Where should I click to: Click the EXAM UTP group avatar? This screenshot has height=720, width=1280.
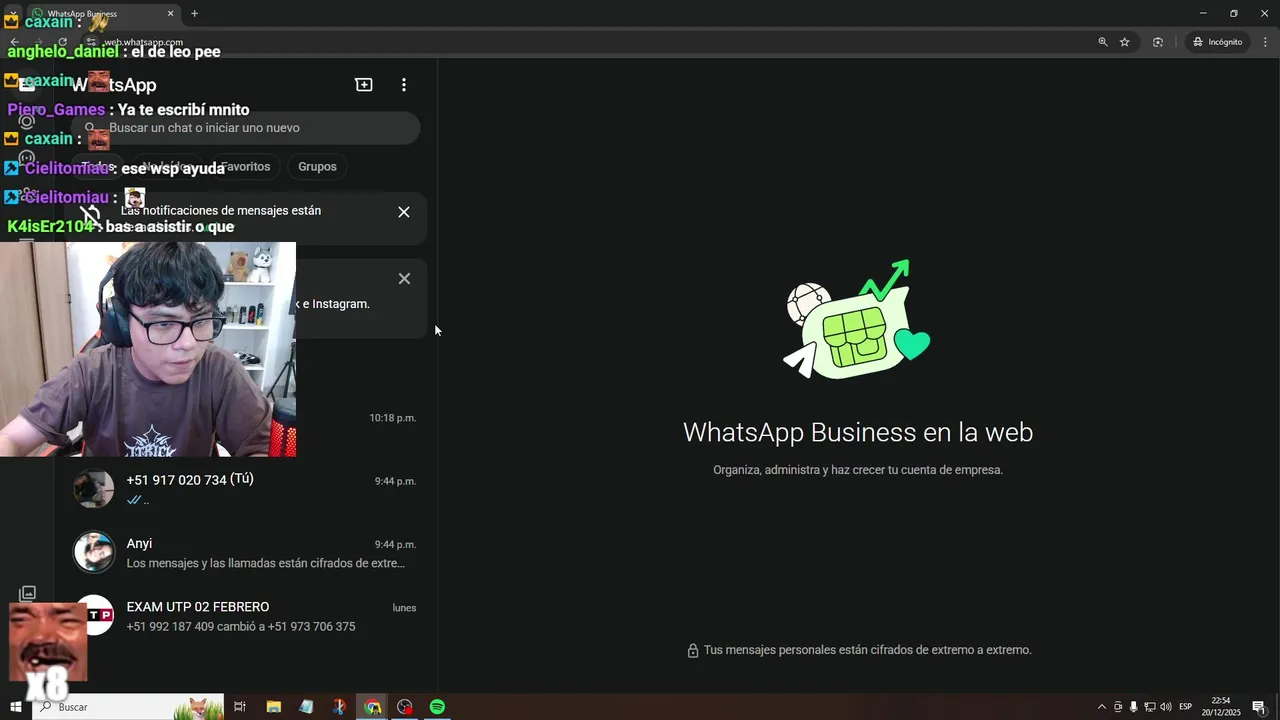(94, 615)
